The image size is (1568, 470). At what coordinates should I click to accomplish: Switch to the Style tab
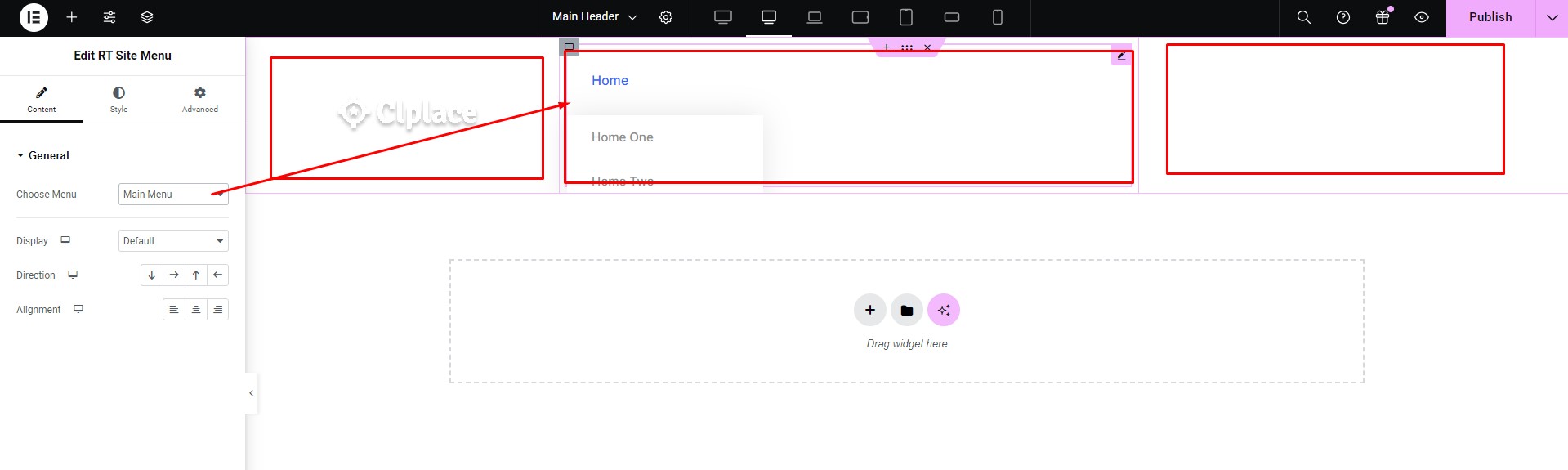click(x=119, y=99)
